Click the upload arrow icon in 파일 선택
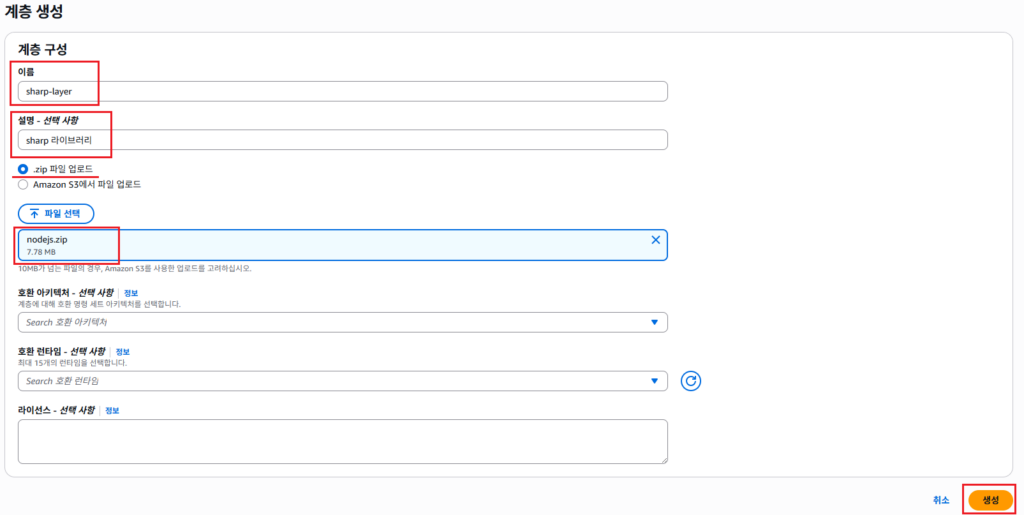This screenshot has height=515, width=1024. [34, 213]
